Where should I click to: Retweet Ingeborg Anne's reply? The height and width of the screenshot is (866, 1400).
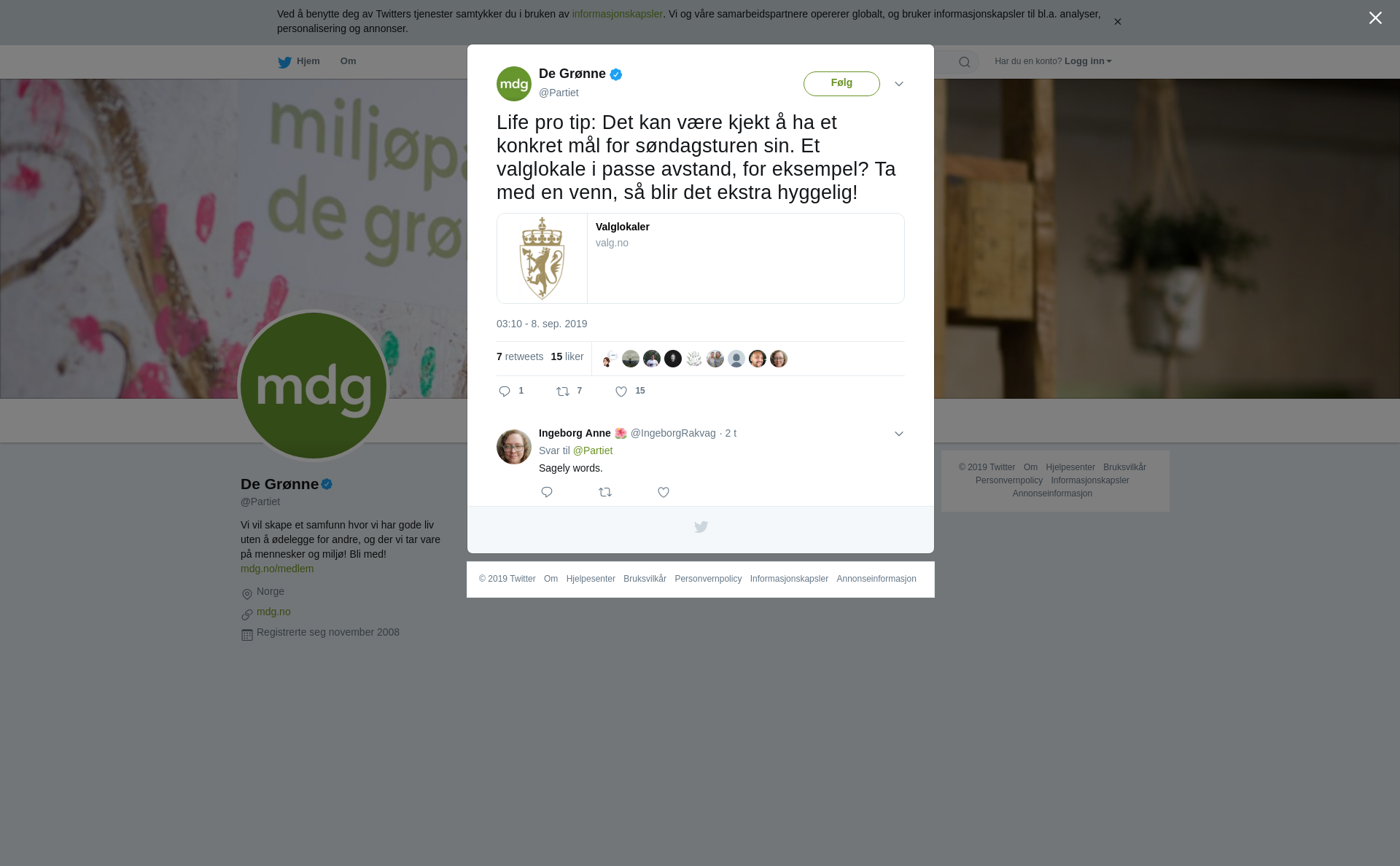click(605, 492)
